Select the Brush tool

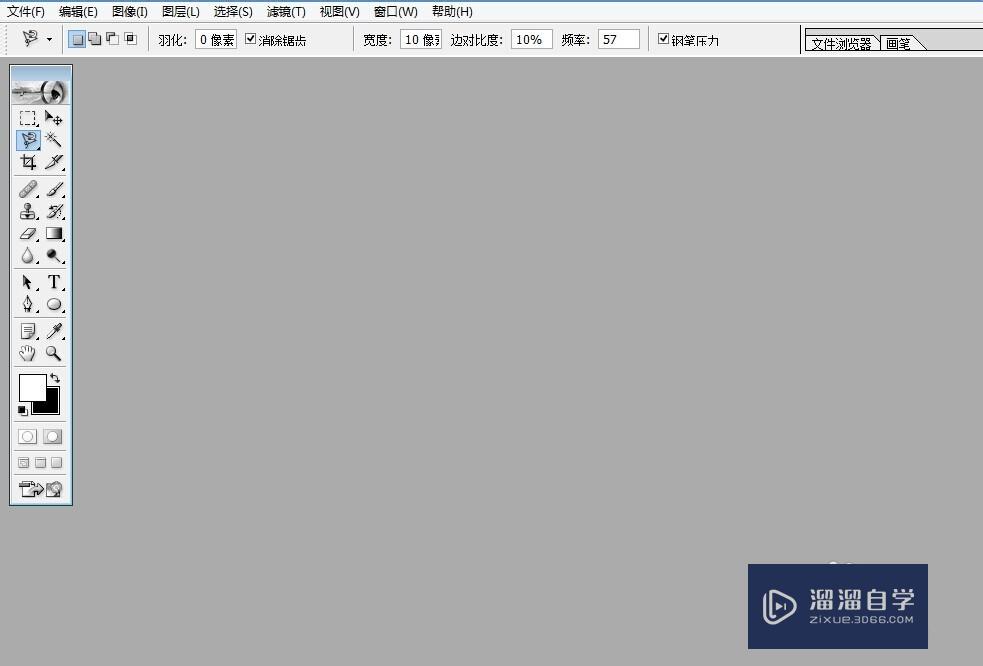(54, 189)
